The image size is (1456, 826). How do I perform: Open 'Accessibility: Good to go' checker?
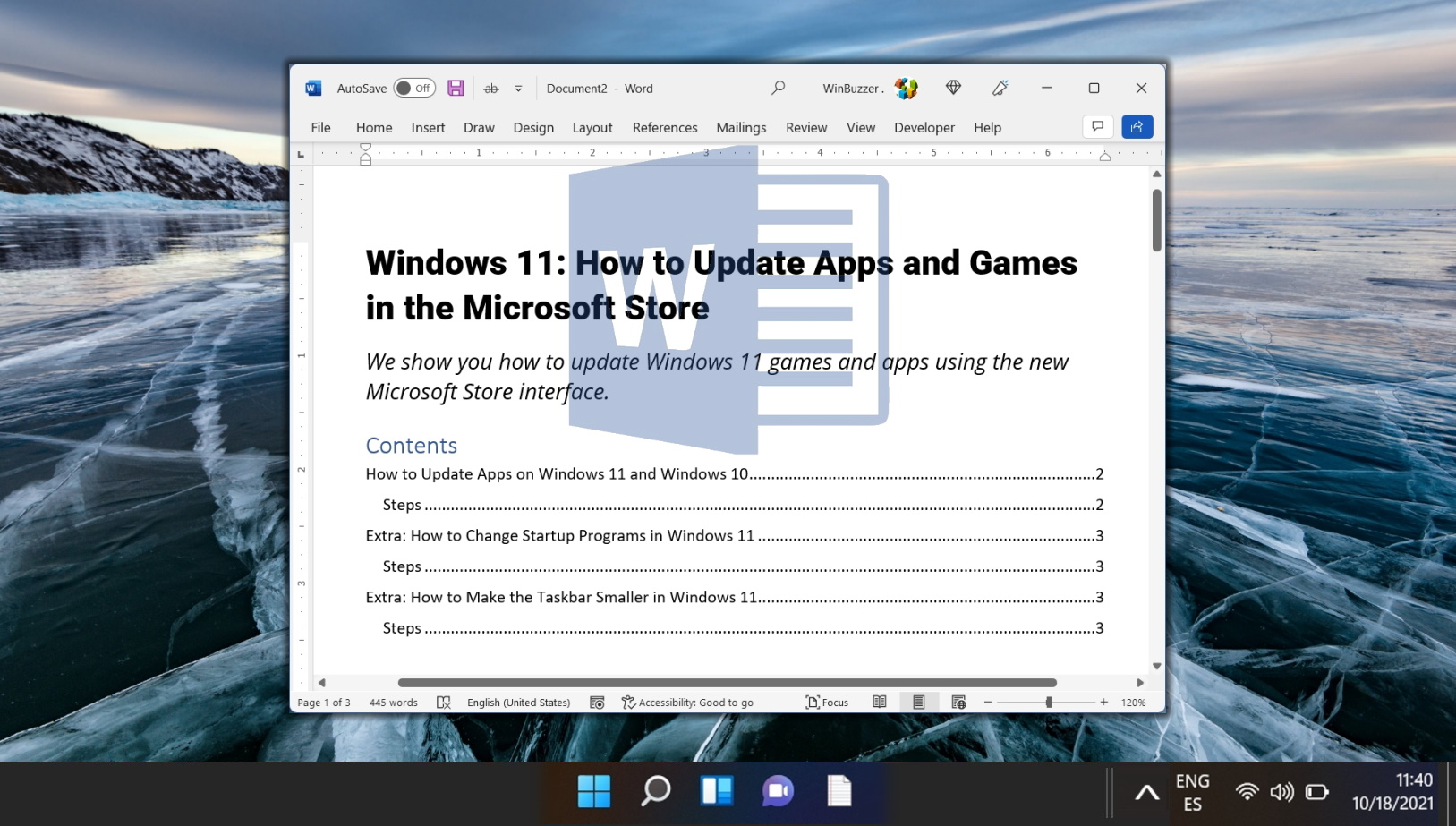687,703
